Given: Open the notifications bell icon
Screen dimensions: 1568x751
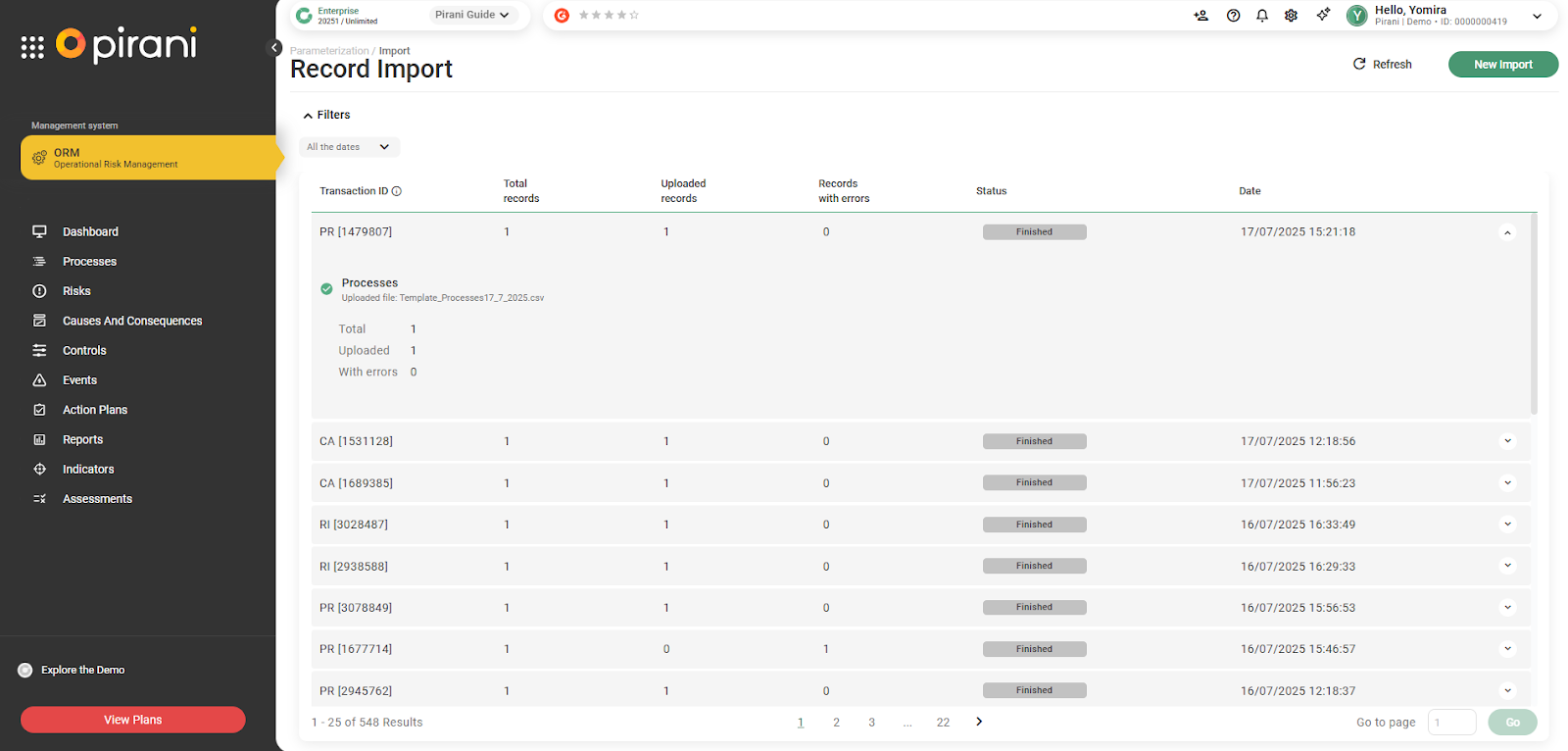Looking at the screenshot, I should pos(1262,16).
